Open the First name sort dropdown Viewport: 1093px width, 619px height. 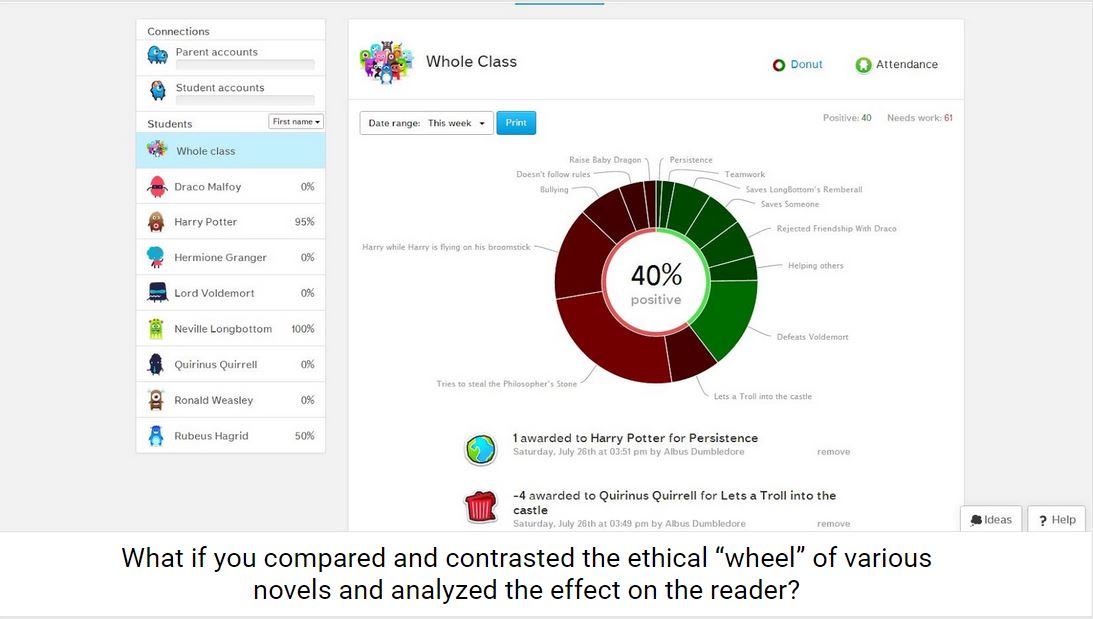tap(296, 122)
